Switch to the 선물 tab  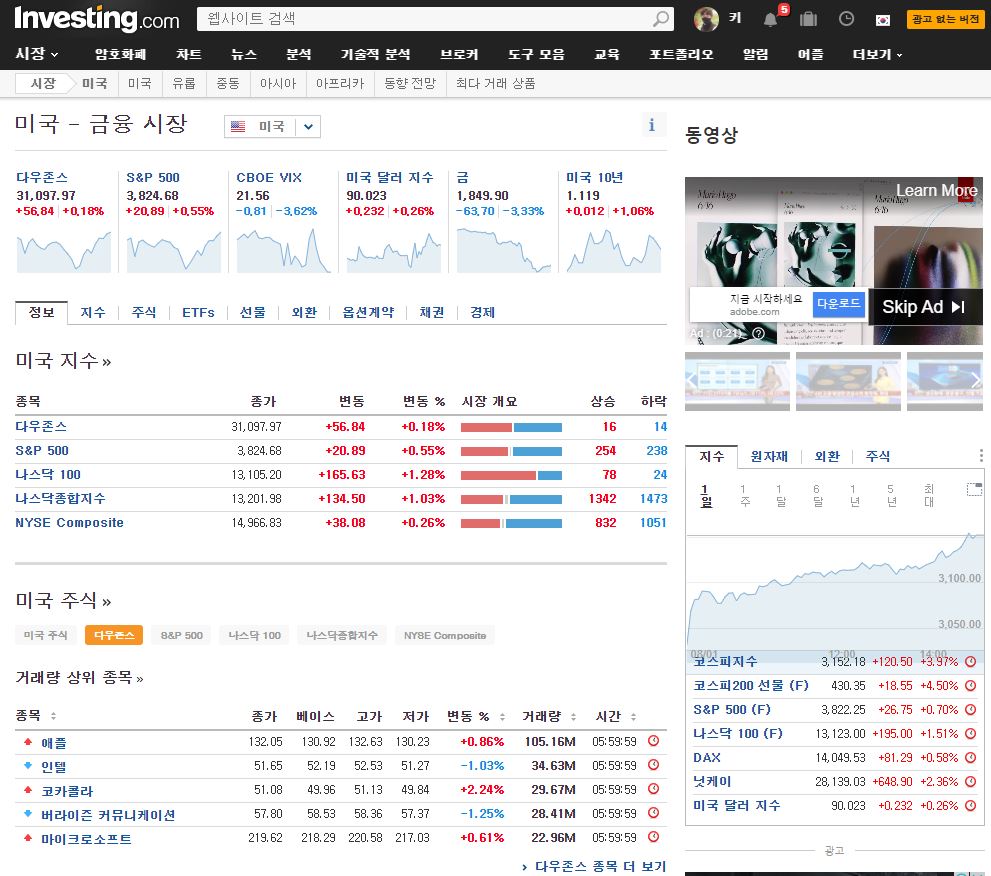click(x=253, y=312)
